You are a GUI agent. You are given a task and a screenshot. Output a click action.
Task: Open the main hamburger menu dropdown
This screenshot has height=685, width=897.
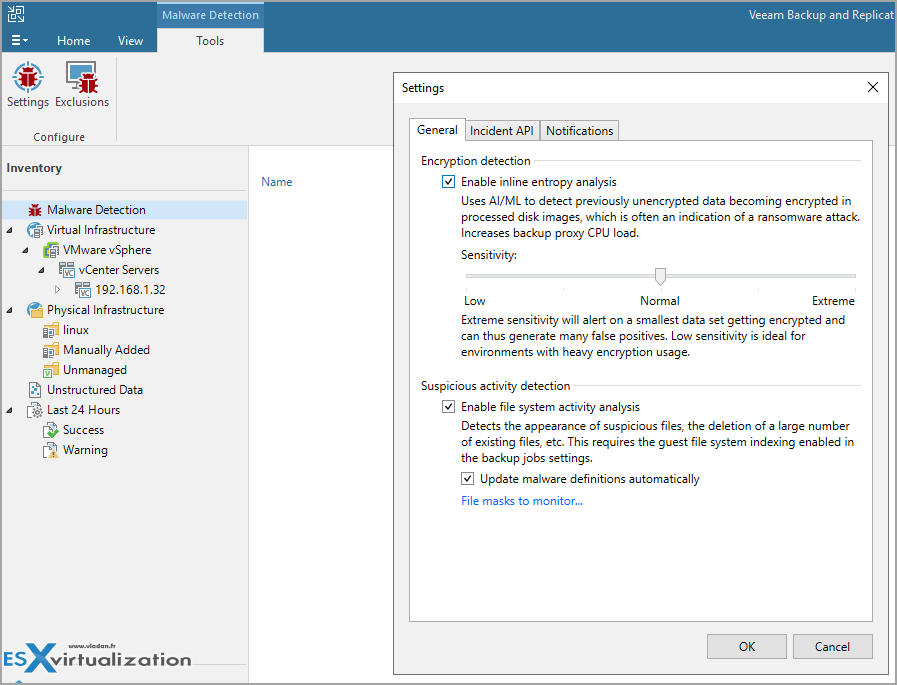18,41
